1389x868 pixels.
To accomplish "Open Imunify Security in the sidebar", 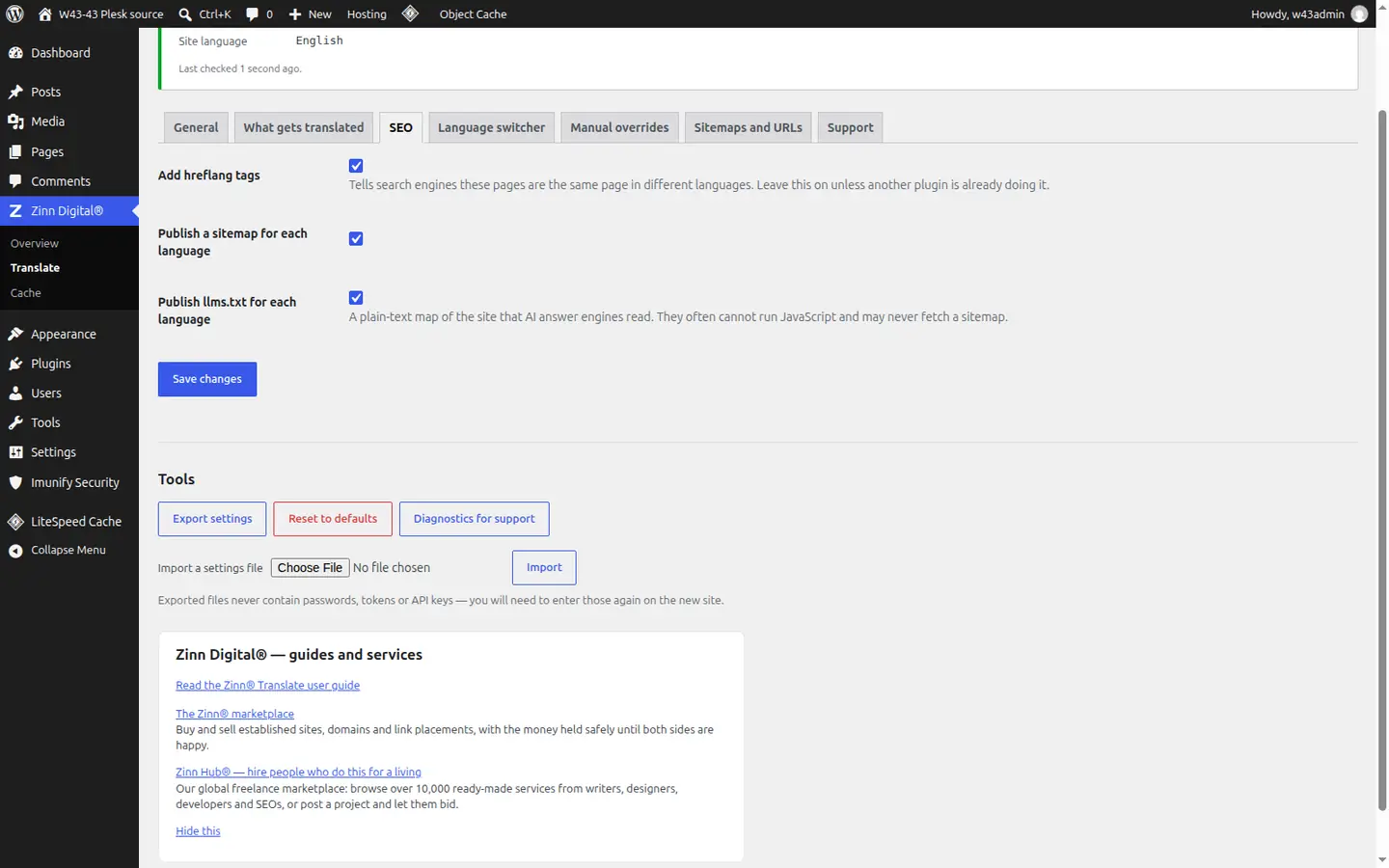I will pyautogui.click(x=69, y=482).
